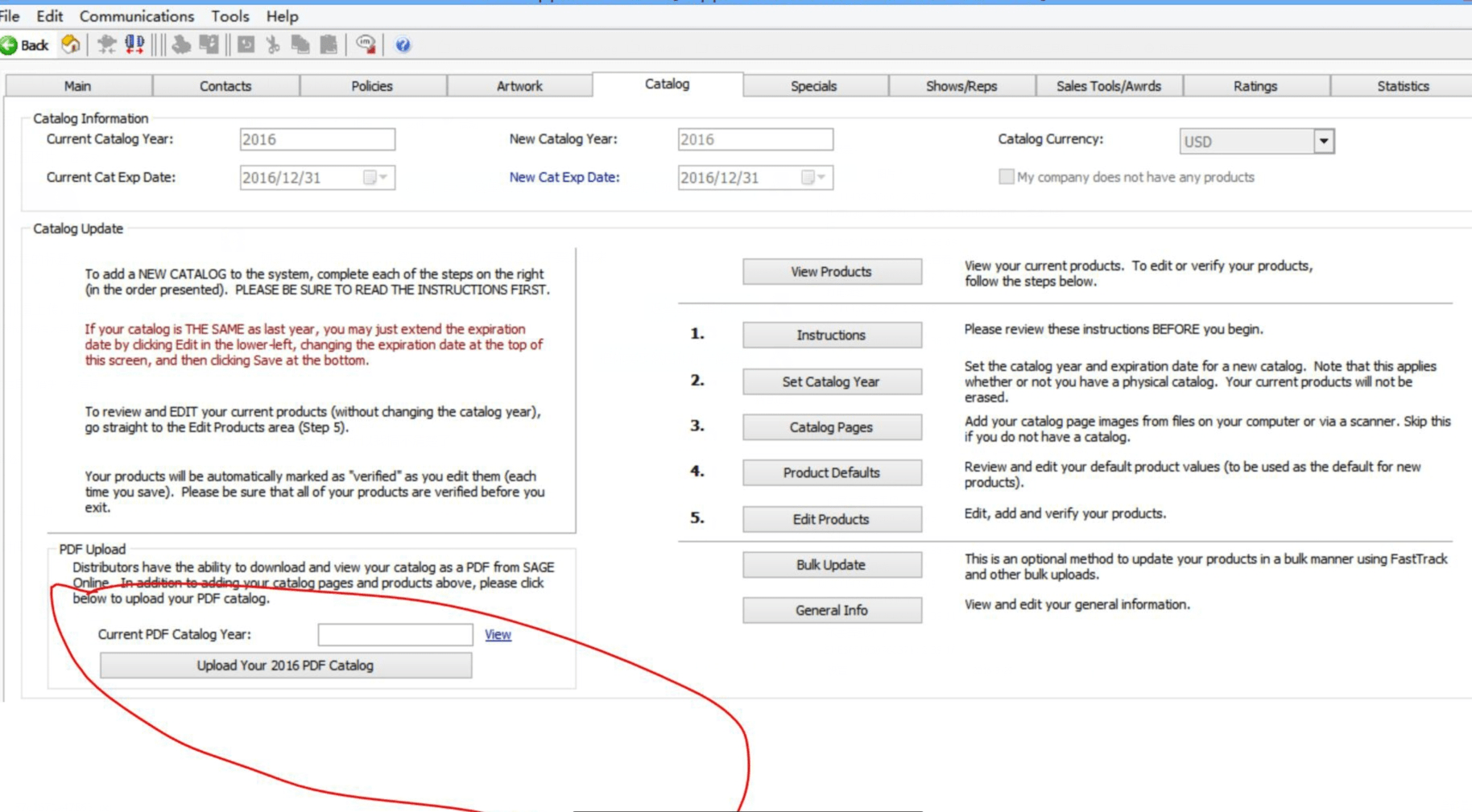Screen dimensions: 1472x812
Task: Click the Copy toolbar icon
Action: tap(300, 44)
